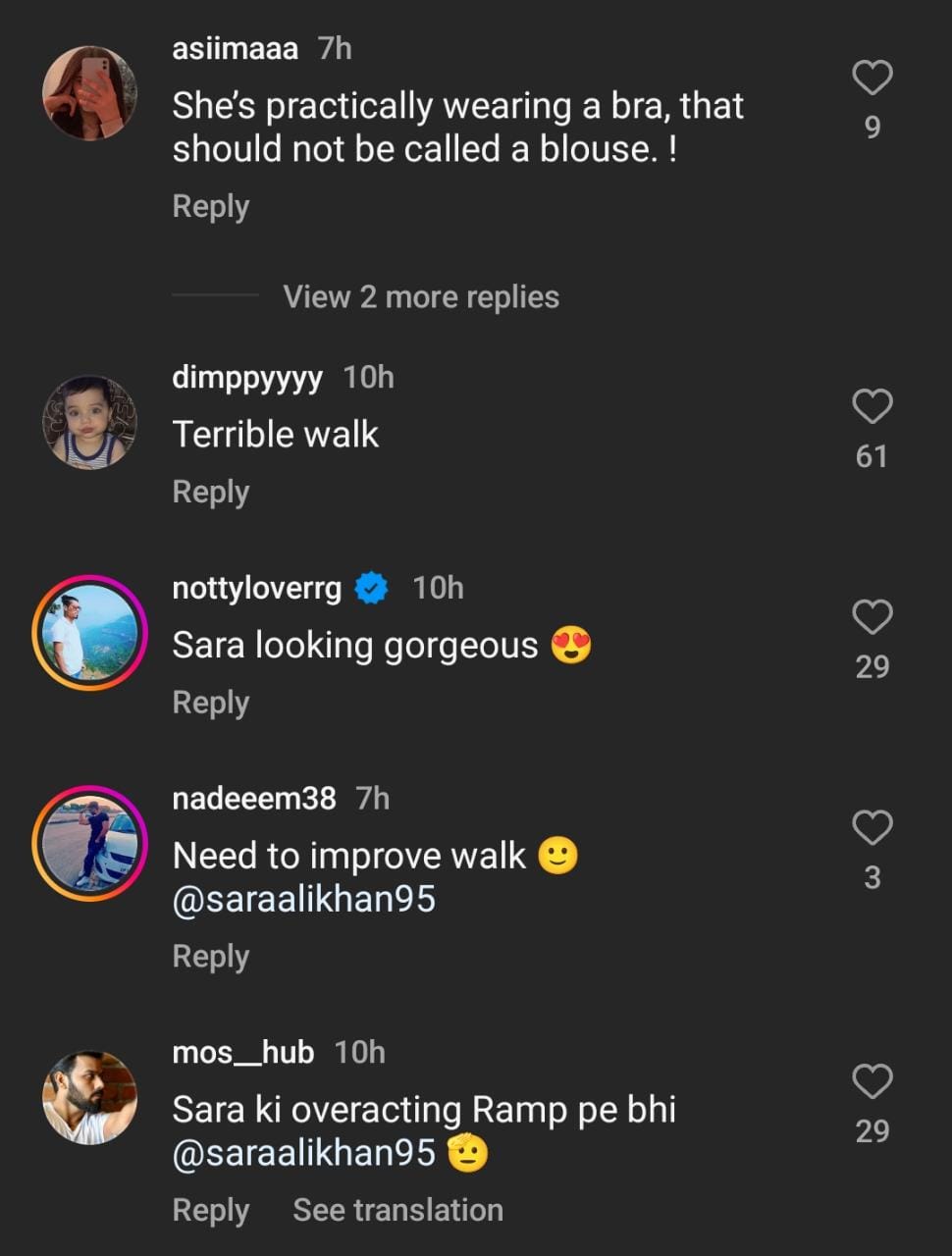Reply to nadeeem38's comment

(210, 956)
